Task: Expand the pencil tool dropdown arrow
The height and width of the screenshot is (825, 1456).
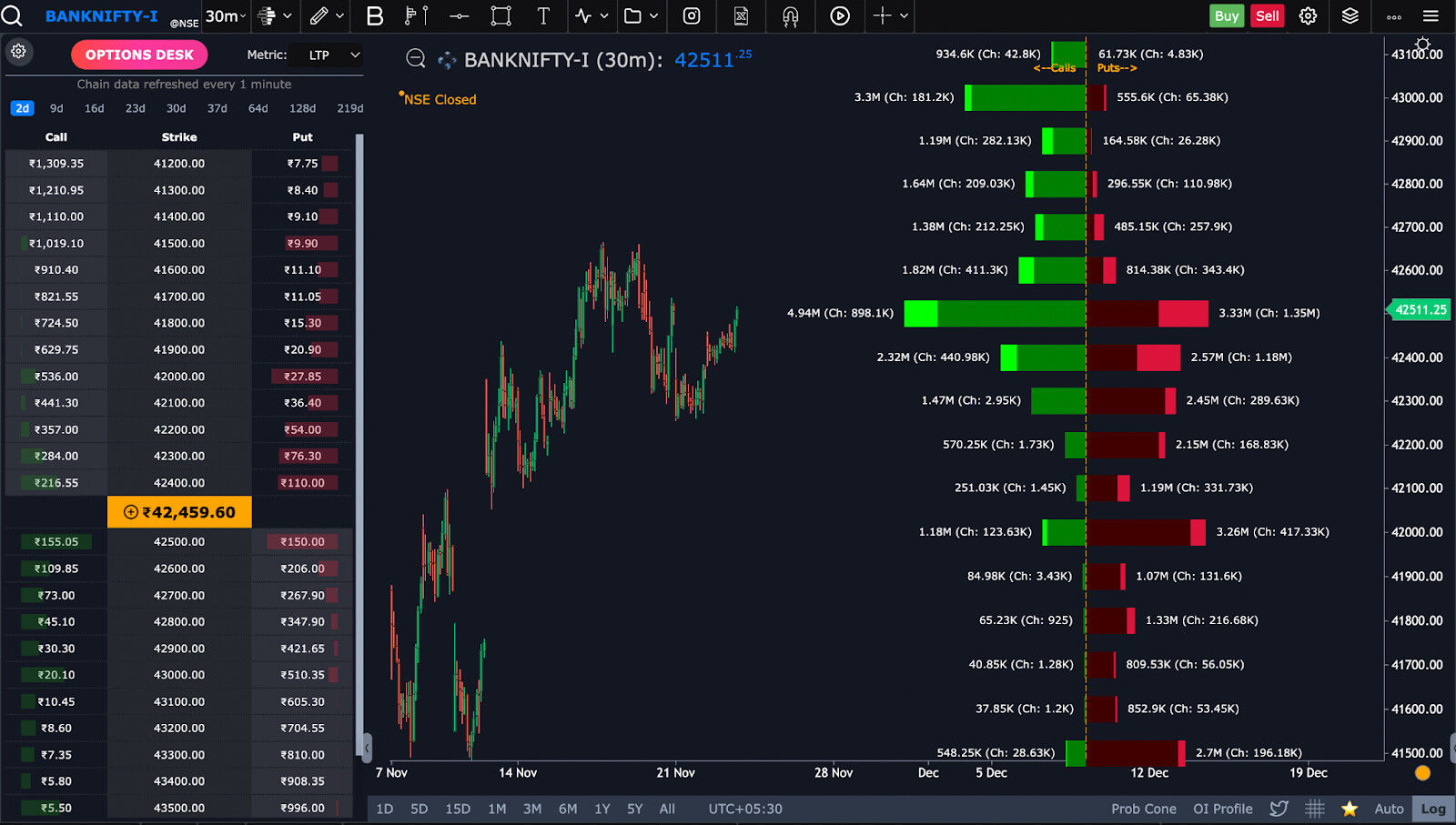Action: [340, 15]
